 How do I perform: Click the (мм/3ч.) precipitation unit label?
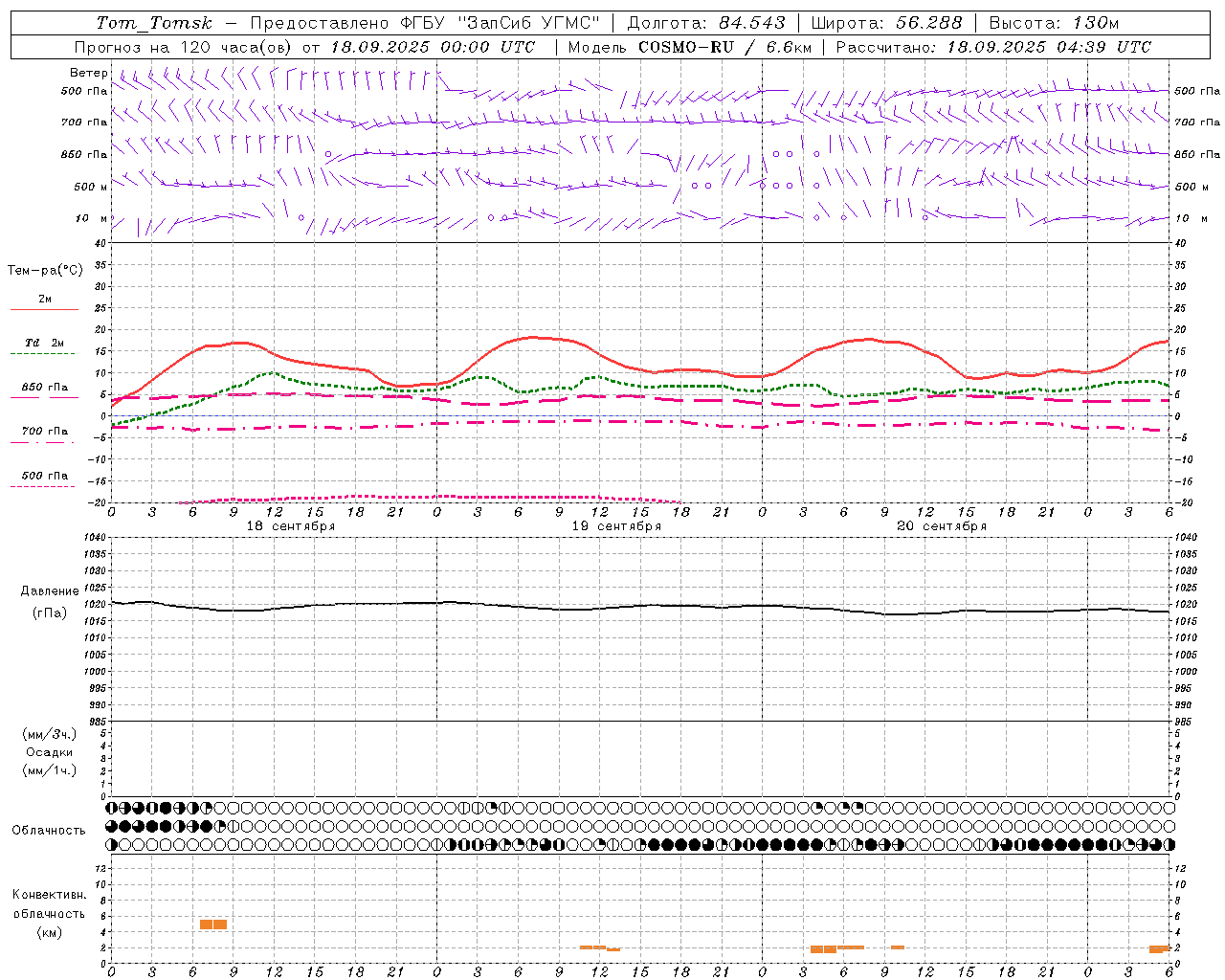click(50, 734)
